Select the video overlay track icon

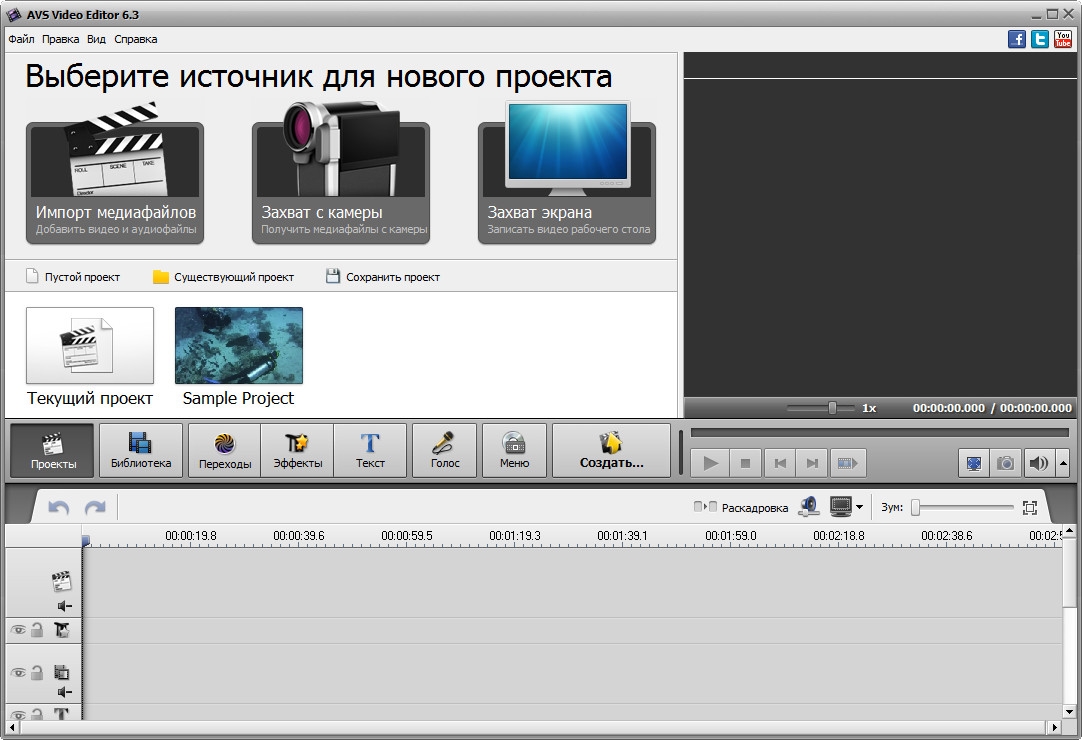pos(61,672)
